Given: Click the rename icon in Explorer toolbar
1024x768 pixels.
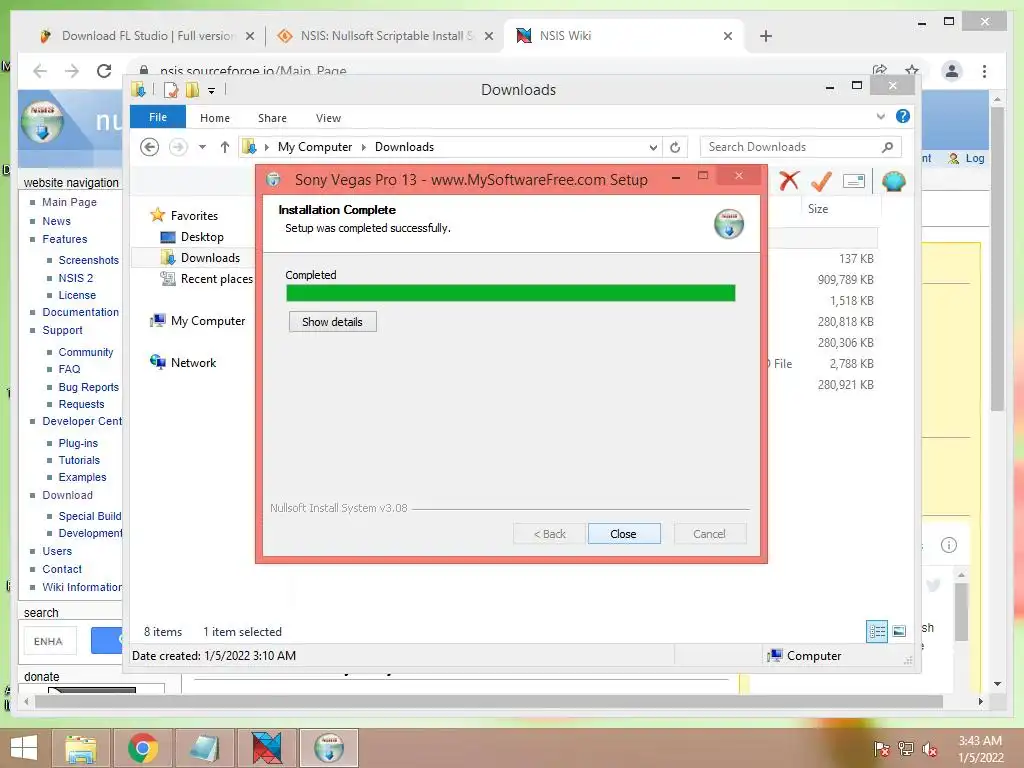Looking at the screenshot, I should [854, 181].
